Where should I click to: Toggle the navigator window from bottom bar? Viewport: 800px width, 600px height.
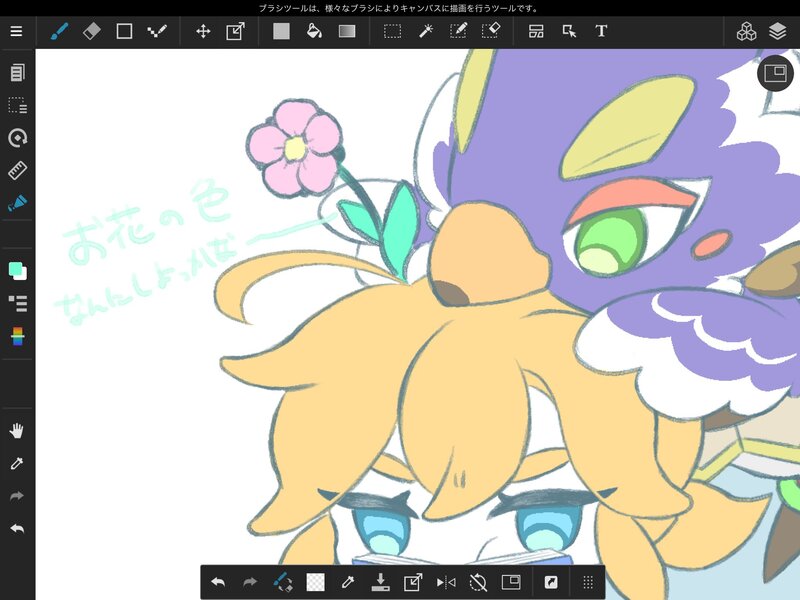(511, 582)
